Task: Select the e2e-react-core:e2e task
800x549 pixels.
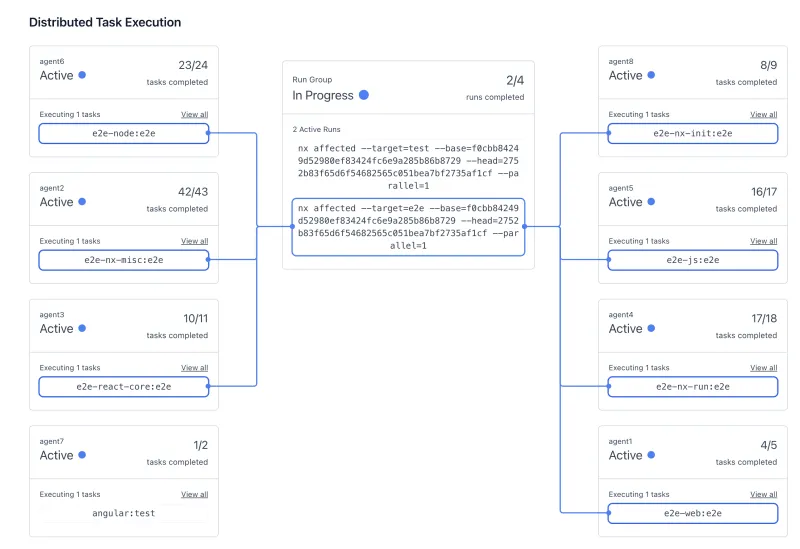Action: tap(124, 386)
